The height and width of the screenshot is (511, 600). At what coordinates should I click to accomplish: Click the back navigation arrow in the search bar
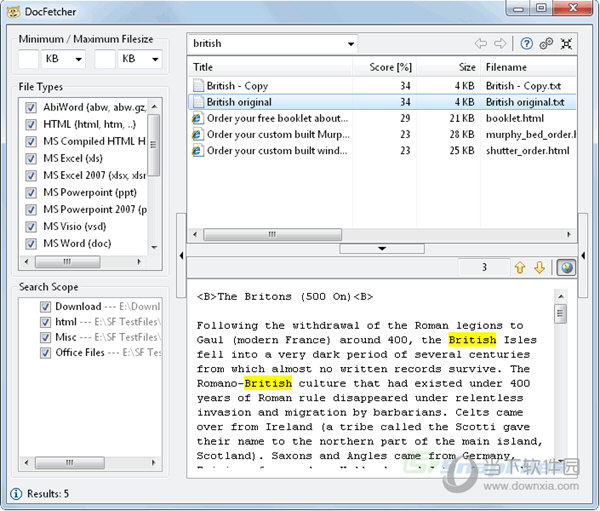[x=481, y=44]
